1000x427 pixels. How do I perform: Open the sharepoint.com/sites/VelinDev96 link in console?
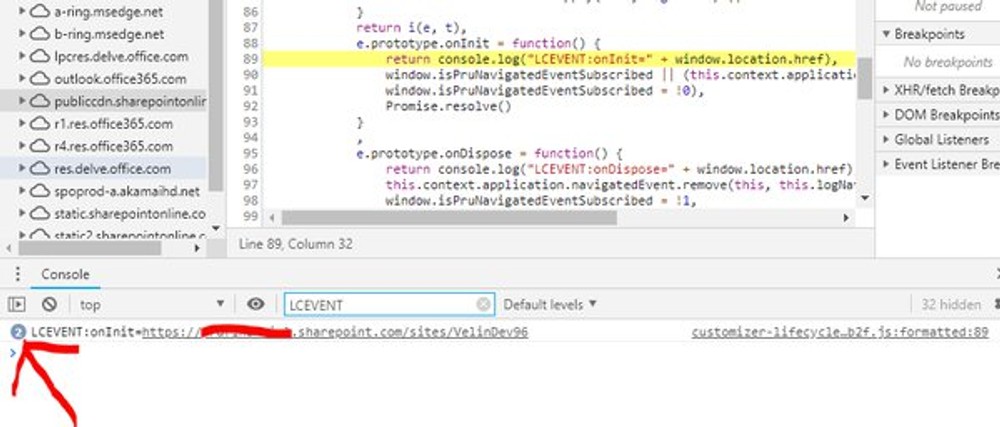(x=335, y=332)
